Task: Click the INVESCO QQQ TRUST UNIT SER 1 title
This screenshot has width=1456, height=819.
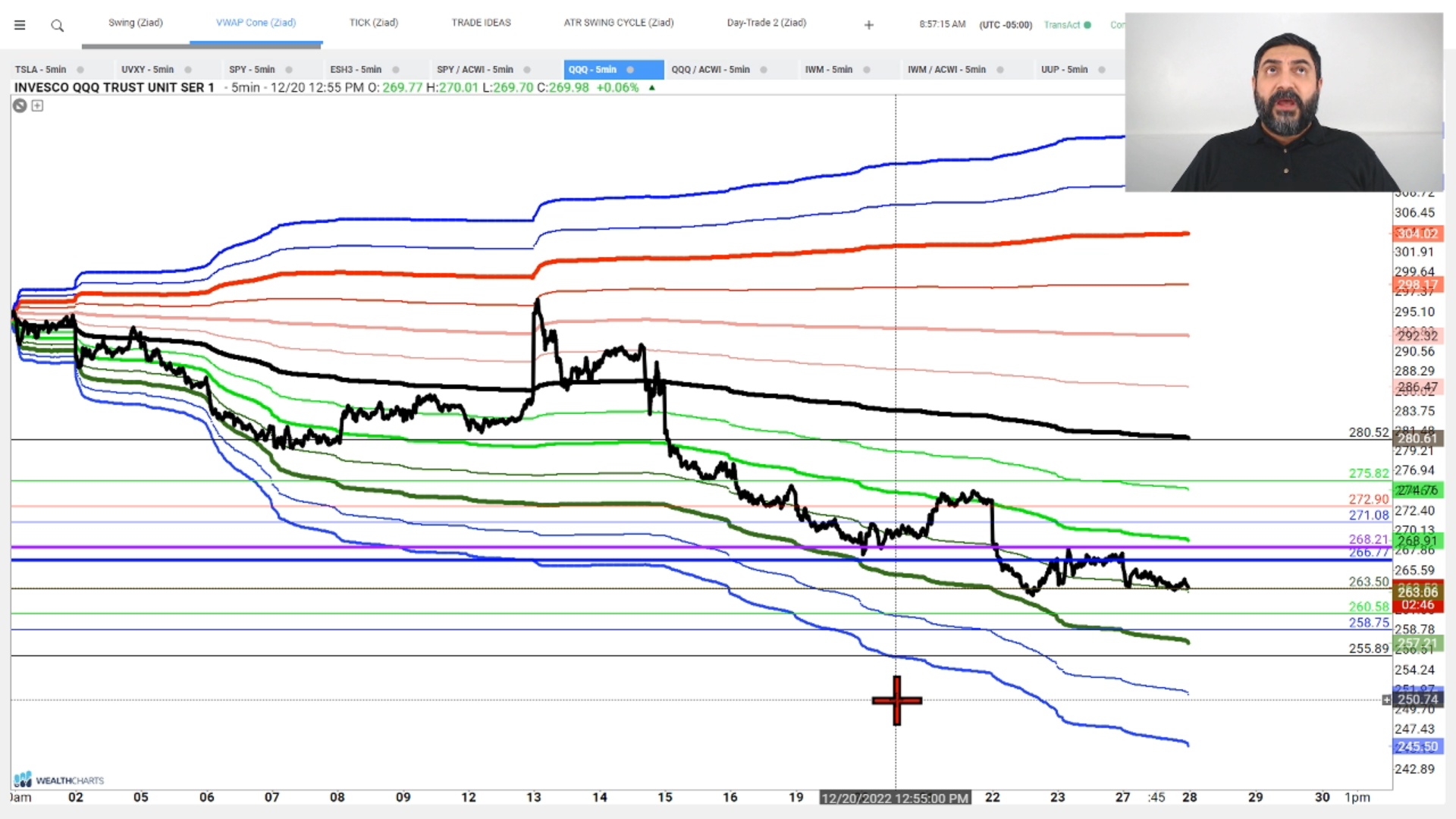Action: tap(115, 88)
